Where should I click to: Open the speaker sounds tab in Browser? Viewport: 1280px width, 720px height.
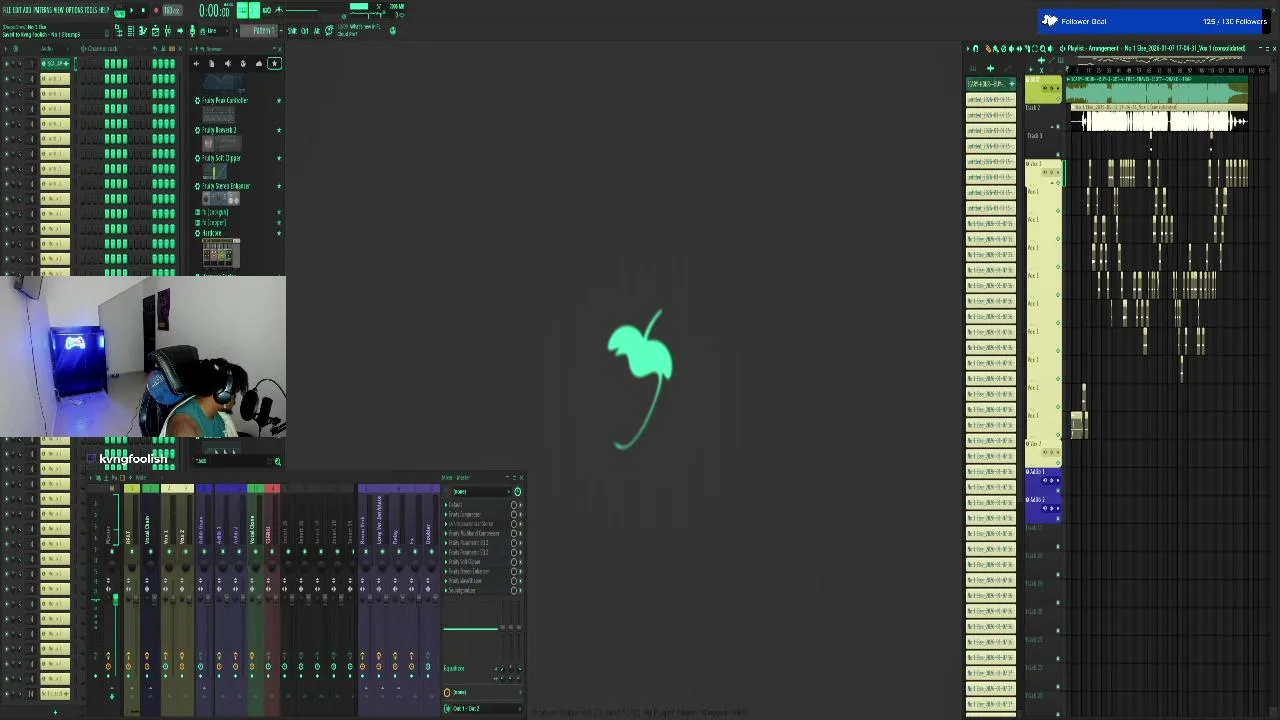point(227,63)
